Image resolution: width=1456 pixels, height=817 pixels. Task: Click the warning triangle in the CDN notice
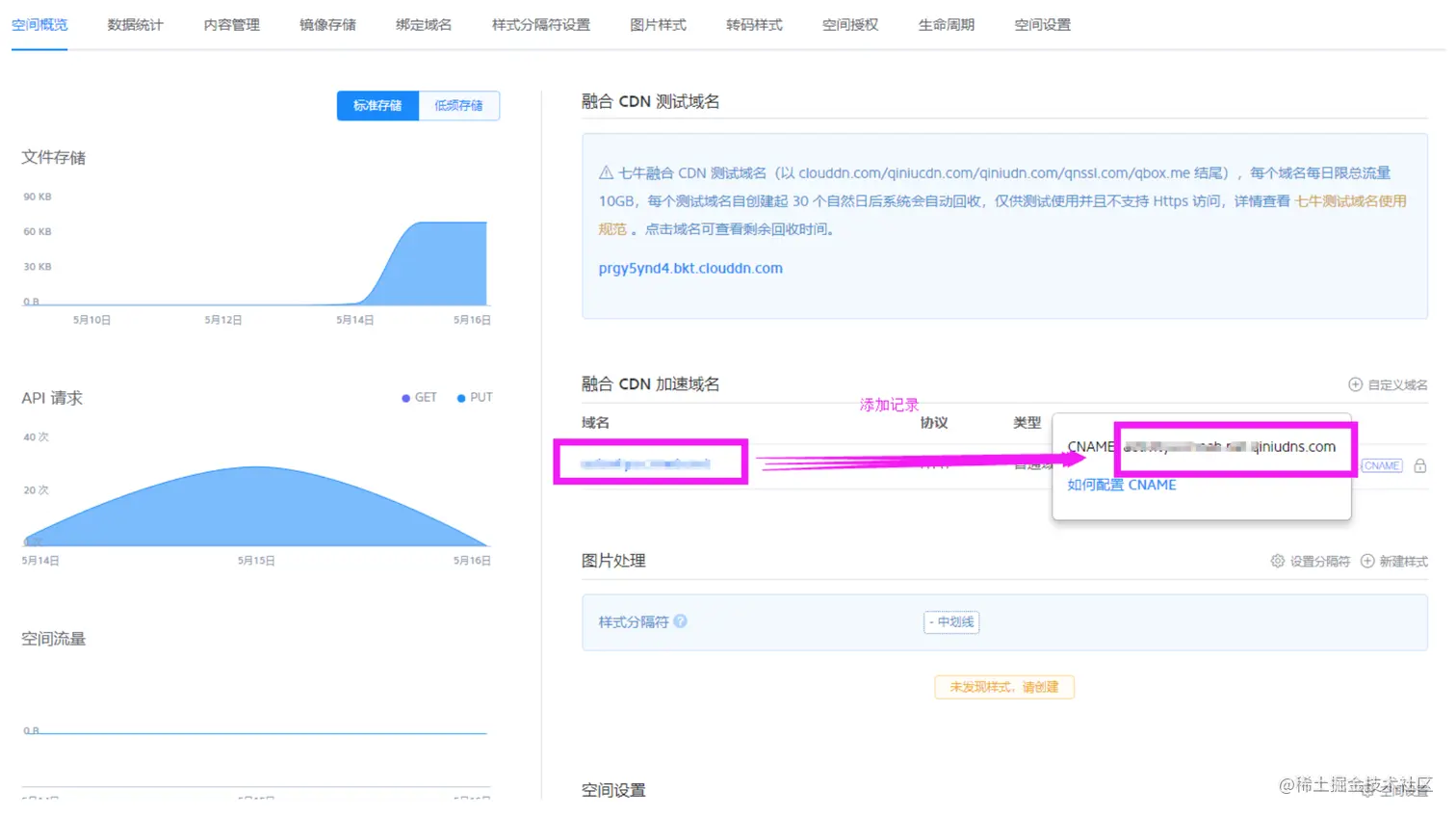606,172
